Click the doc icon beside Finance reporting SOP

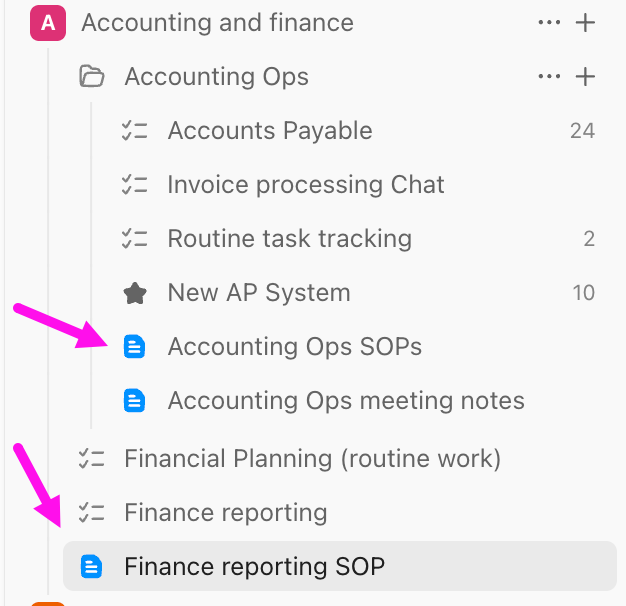tap(91, 567)
